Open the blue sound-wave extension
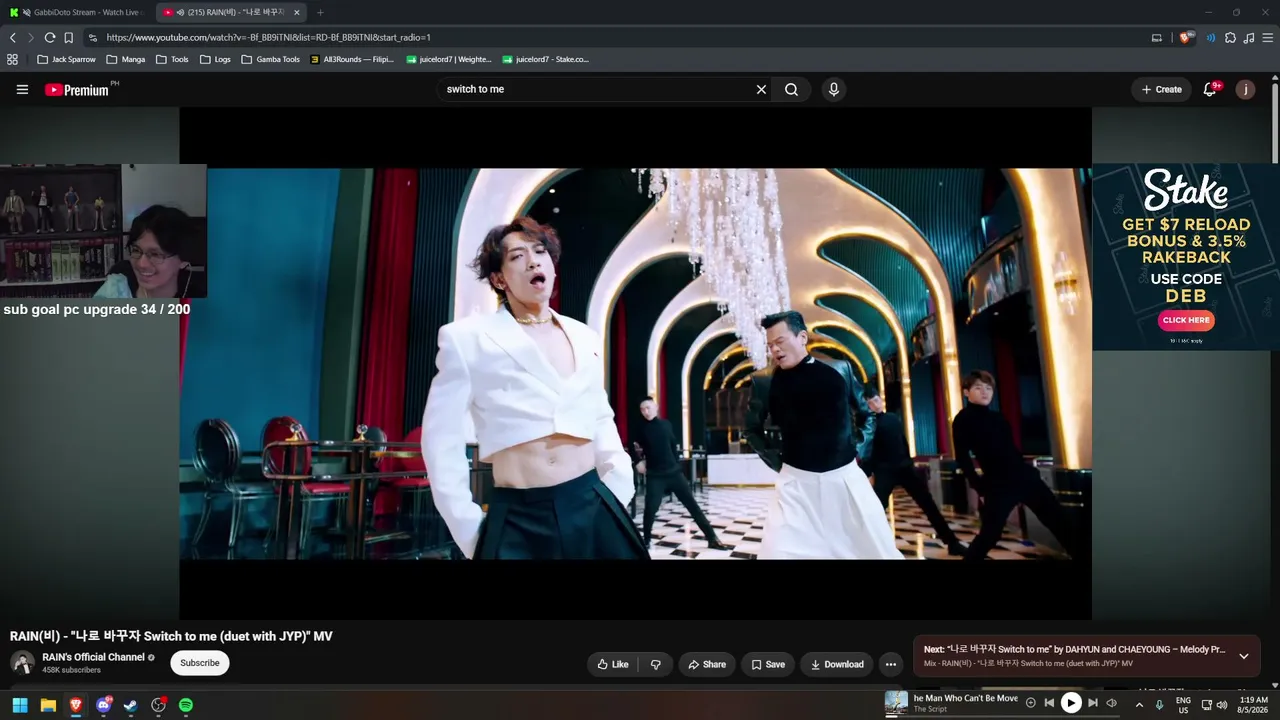Image resolution: width=1280 pixels, height=720 pixels. [1211, 37]
